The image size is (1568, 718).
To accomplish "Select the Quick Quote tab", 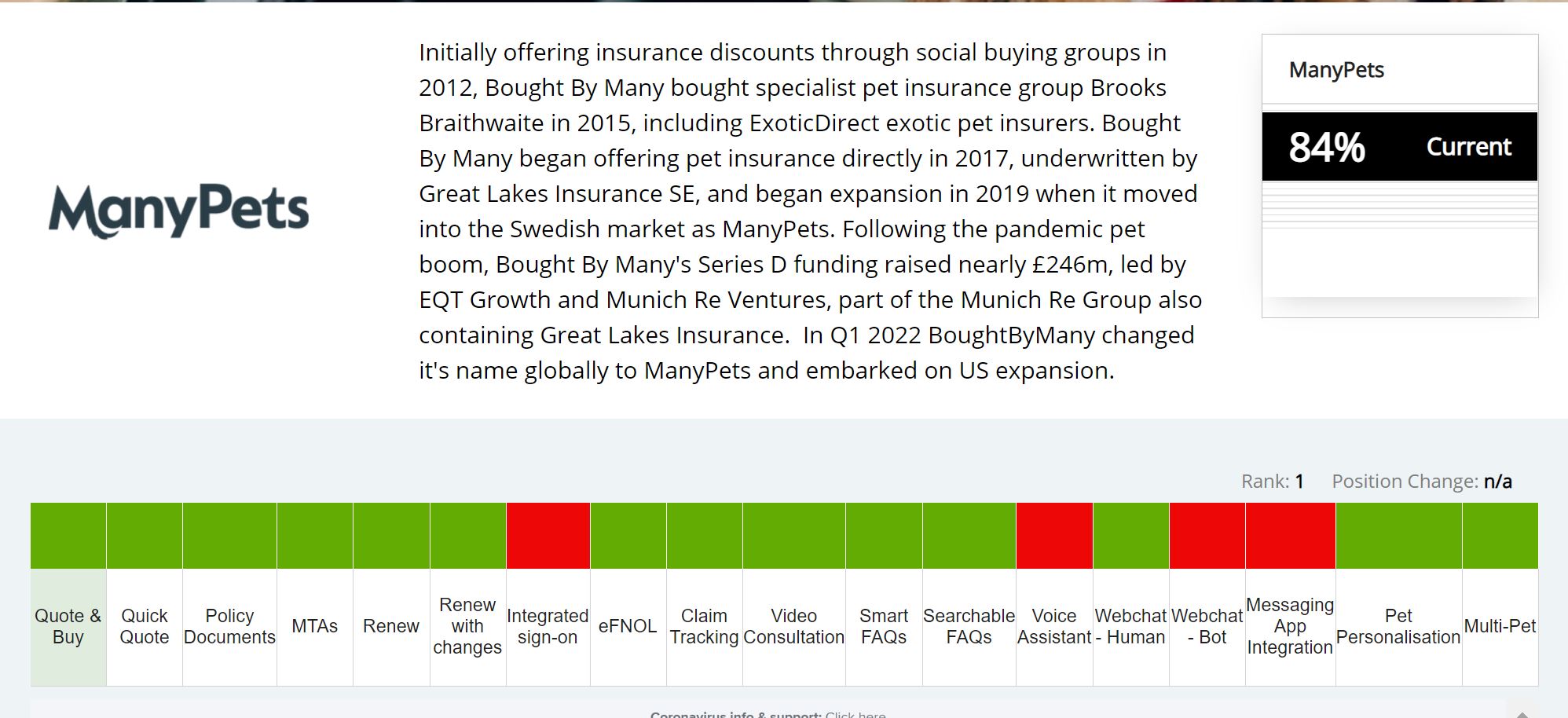I will pyautogui.click(x=145, y=626).
